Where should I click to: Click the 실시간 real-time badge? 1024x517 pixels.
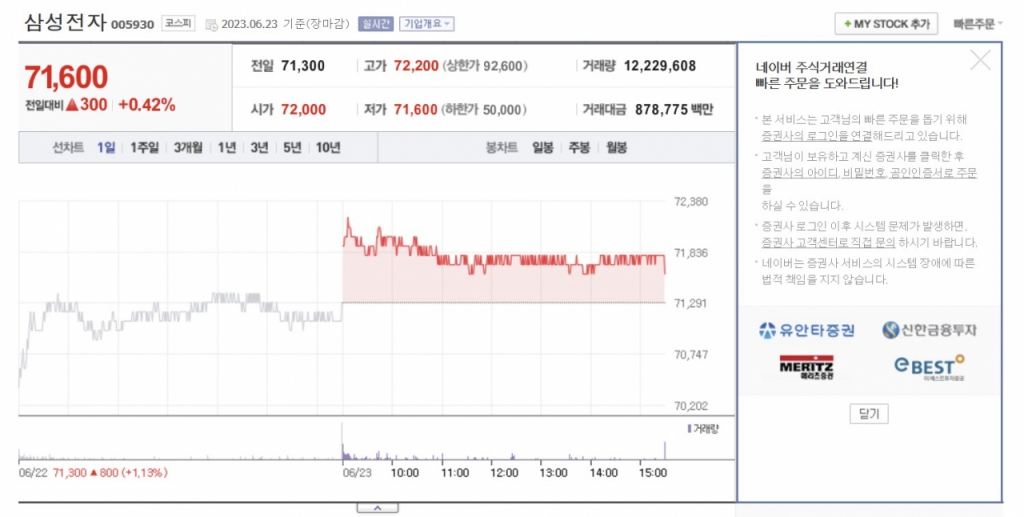tap(375, 23)
